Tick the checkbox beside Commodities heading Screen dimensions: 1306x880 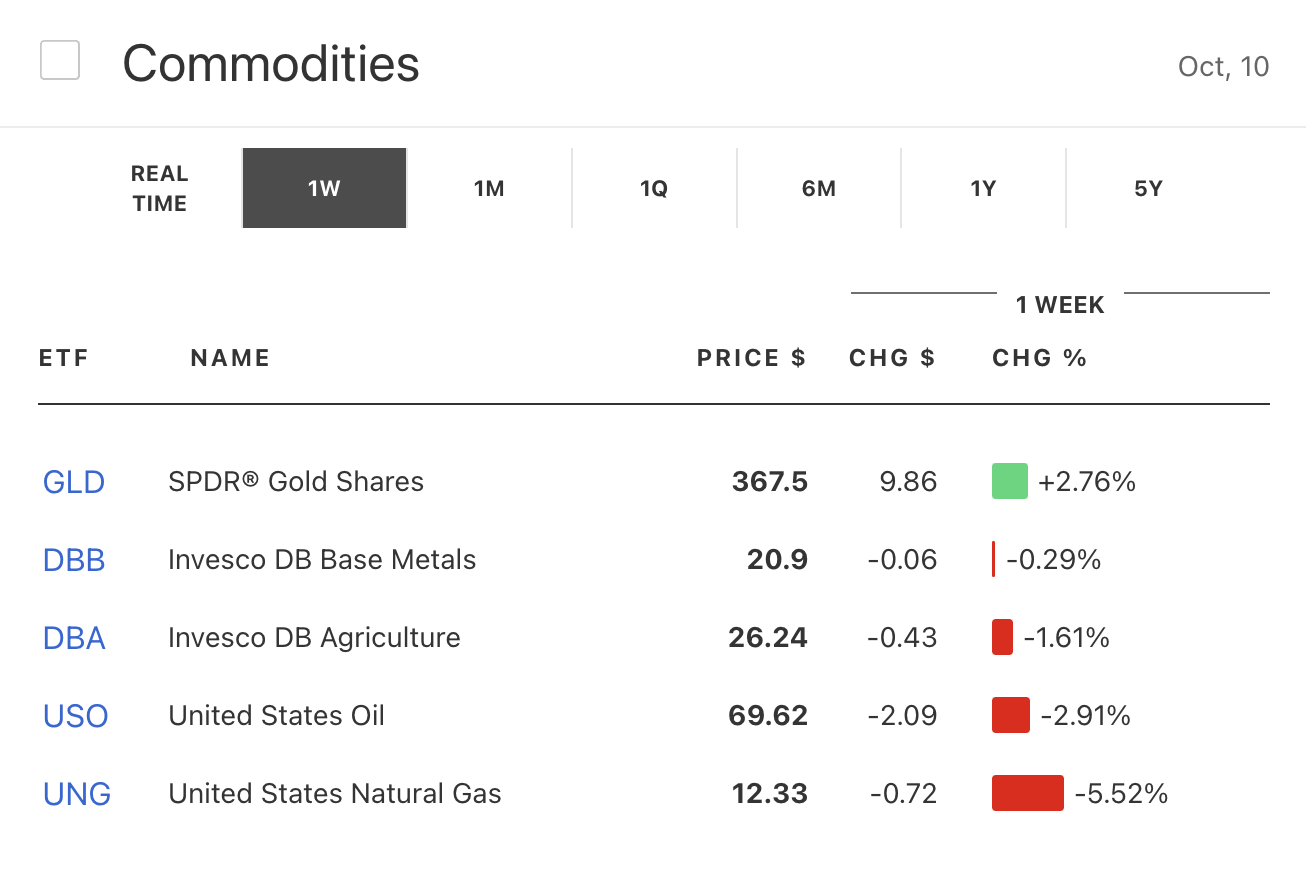coord(60,61)
